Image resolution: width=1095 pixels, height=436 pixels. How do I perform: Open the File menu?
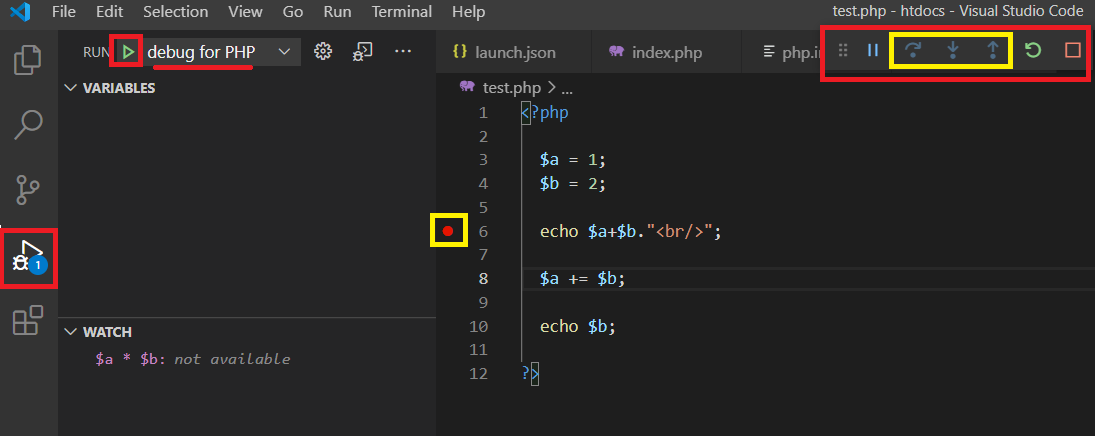(64, 12)
